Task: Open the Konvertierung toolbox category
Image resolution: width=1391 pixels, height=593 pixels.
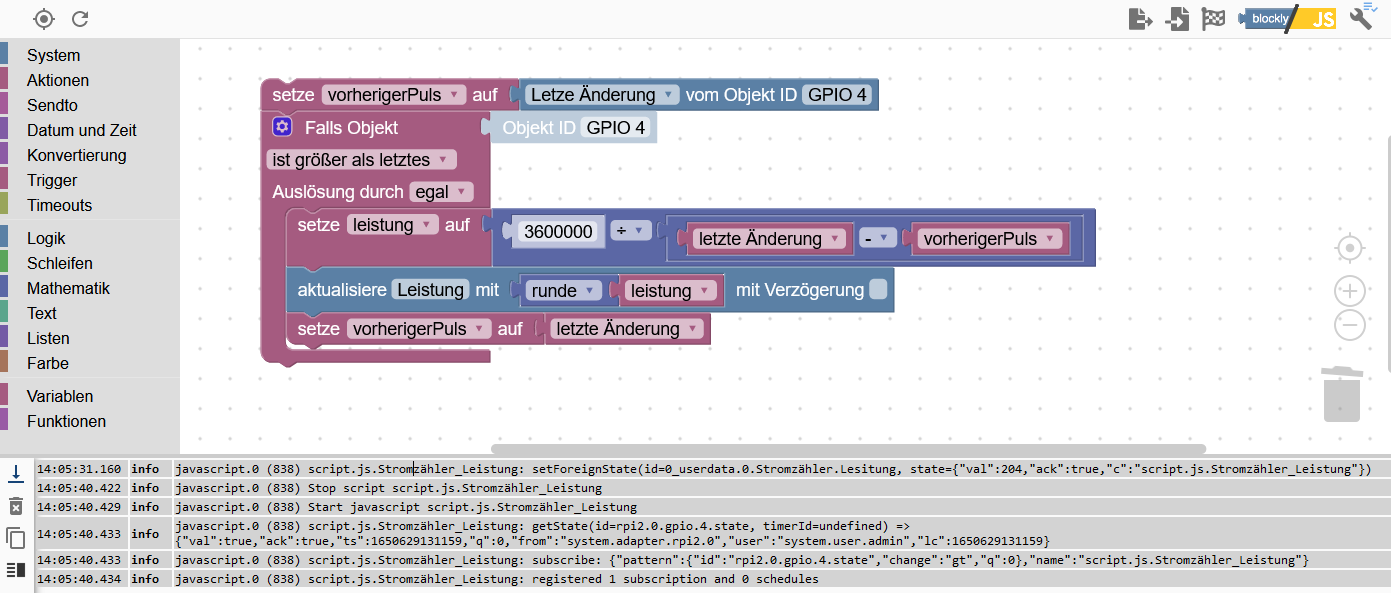Action: click(x=77, y=155)
